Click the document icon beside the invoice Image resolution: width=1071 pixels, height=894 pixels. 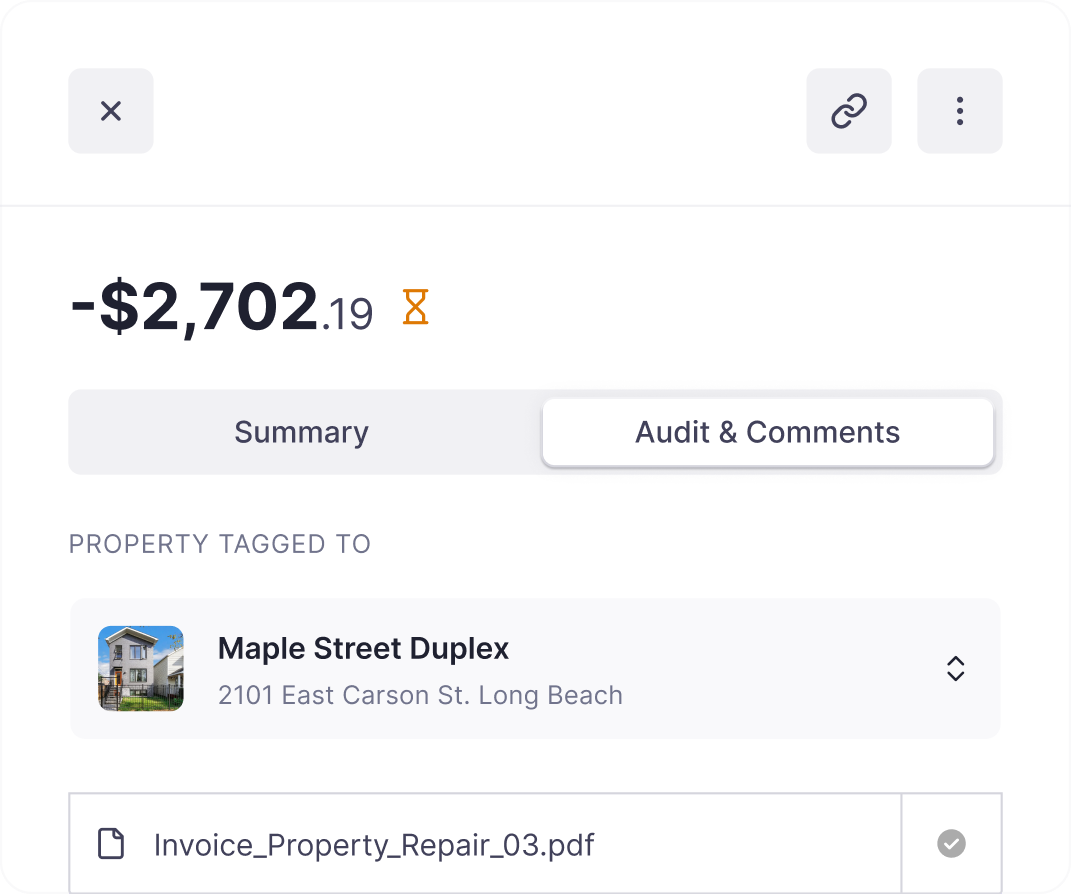coord(111,843)
